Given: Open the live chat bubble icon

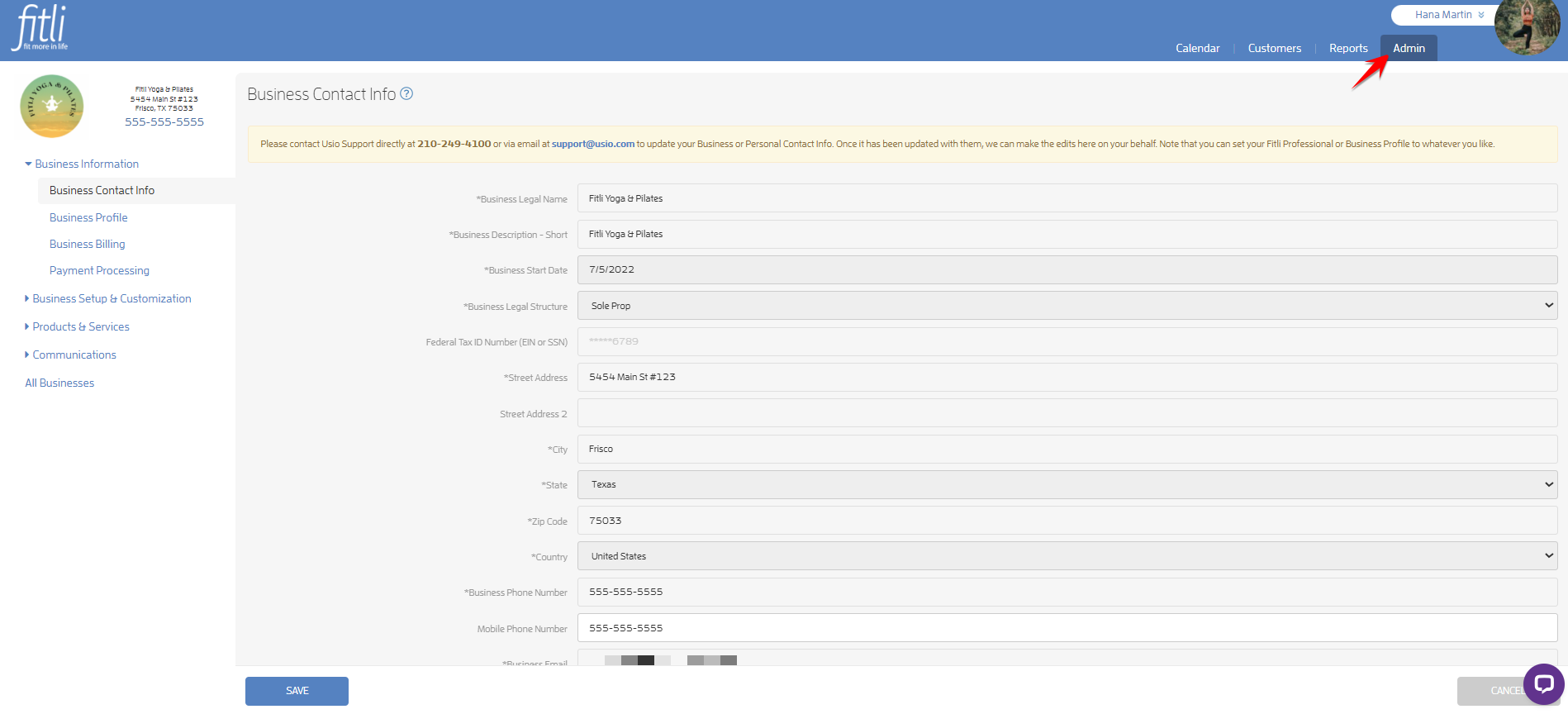Looking at the screenshot, I should [1543, 684].
